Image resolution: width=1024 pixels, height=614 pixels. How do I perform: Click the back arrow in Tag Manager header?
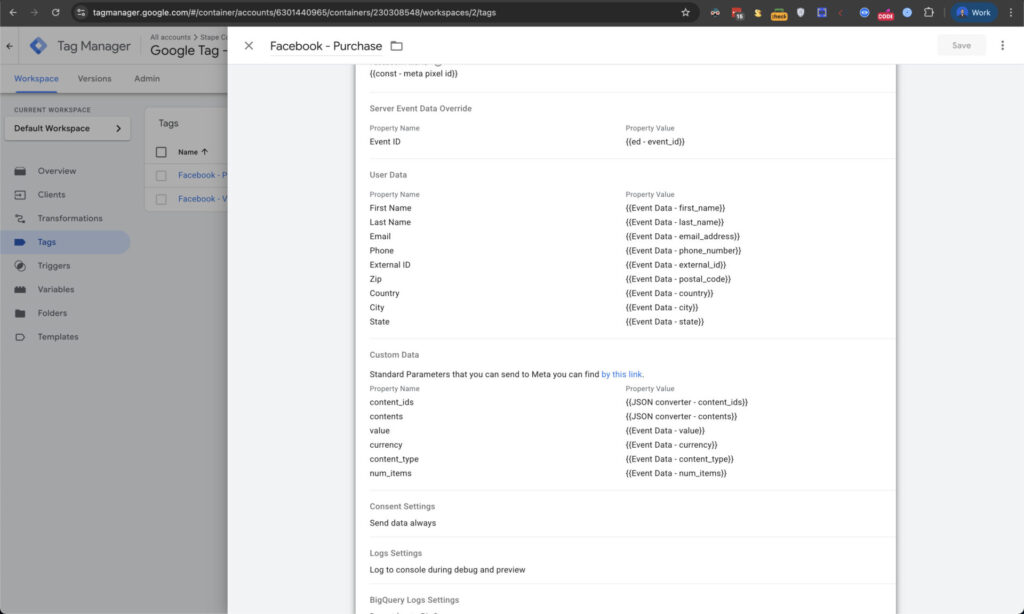point(10,46)
